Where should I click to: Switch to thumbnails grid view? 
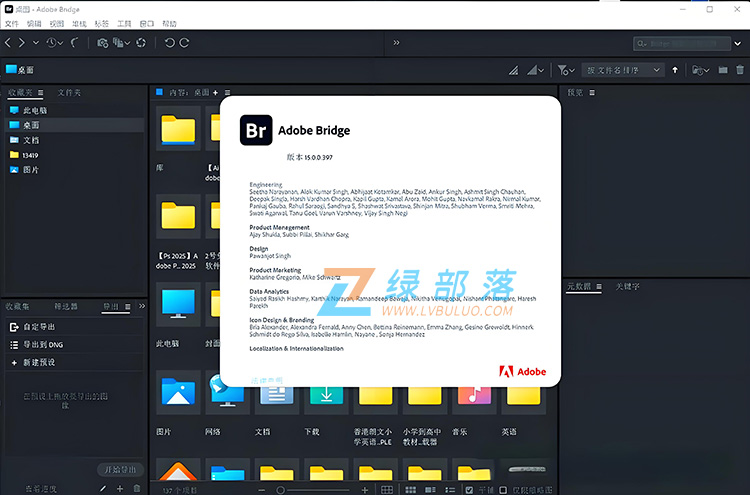pos(410,490)
